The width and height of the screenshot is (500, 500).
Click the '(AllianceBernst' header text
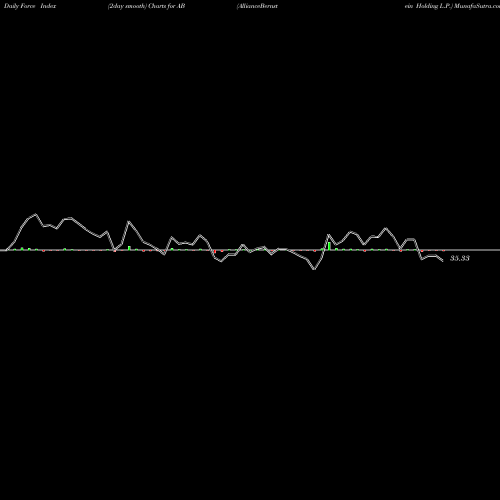pos(257,6)
